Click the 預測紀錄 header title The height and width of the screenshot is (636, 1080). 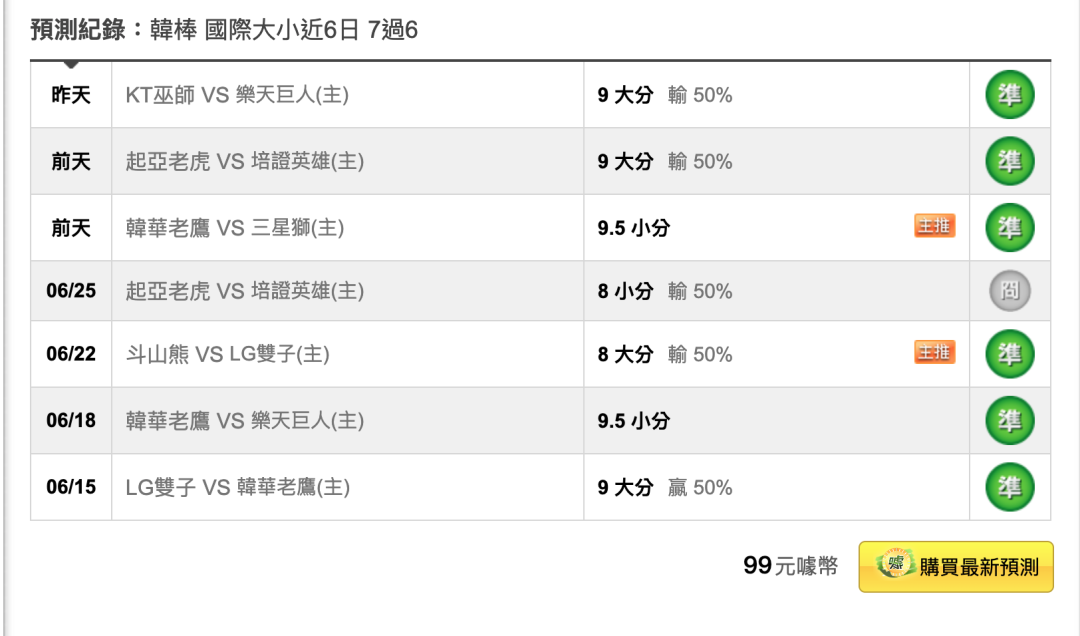[x=224, y=30]
